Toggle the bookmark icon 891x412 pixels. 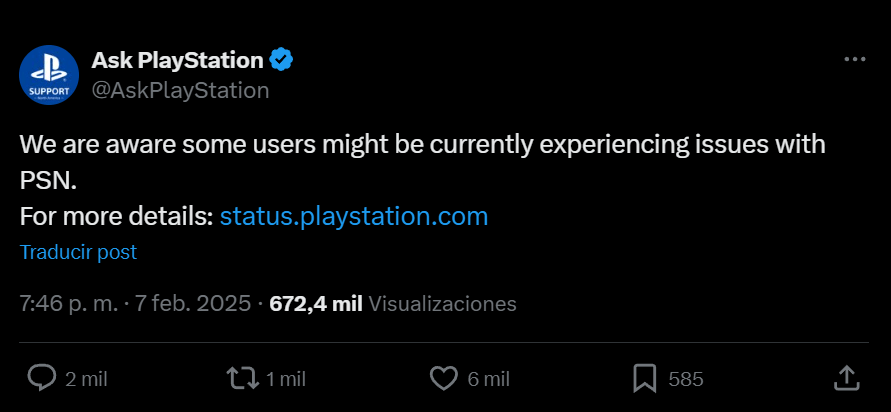(x=644, y=378)
